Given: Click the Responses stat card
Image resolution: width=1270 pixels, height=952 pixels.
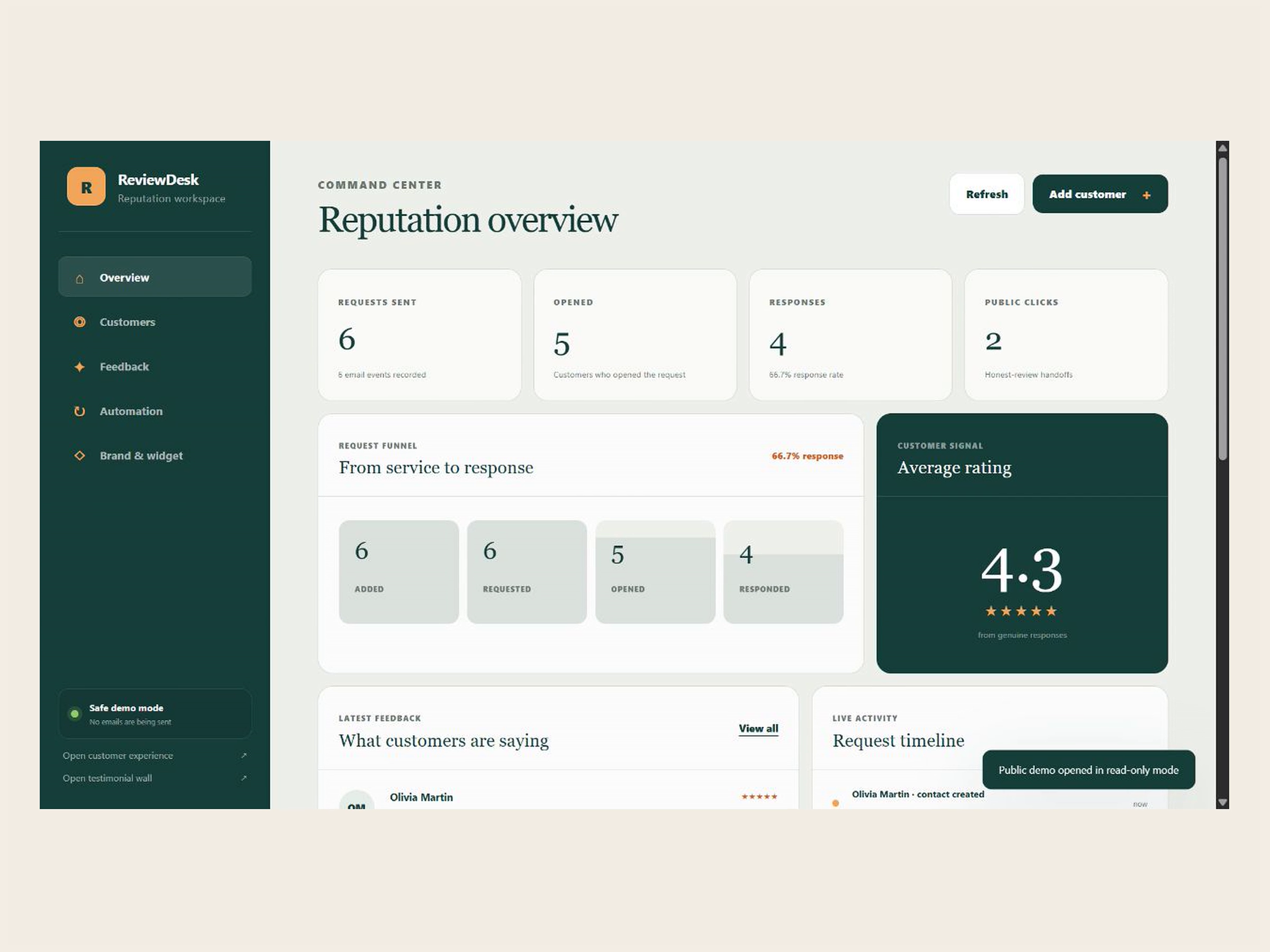Looking at the screenshot, I should pos(850,335).
